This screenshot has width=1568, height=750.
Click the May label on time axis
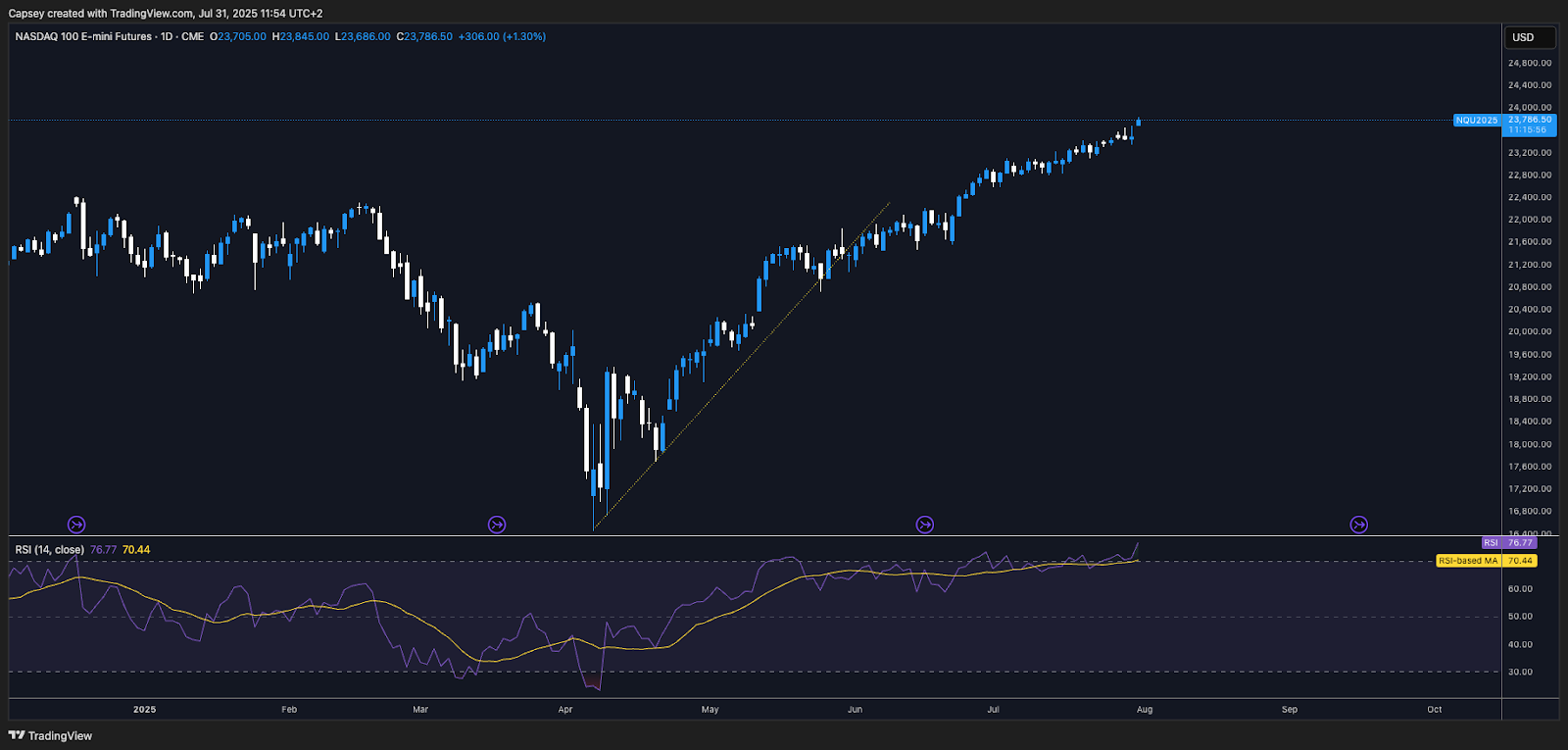[x=710, y=710]
